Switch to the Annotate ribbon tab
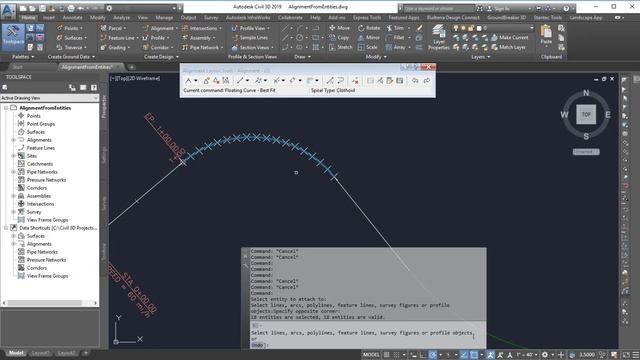The height and width of the screenshot is (360, 640). tap(72, 18)
